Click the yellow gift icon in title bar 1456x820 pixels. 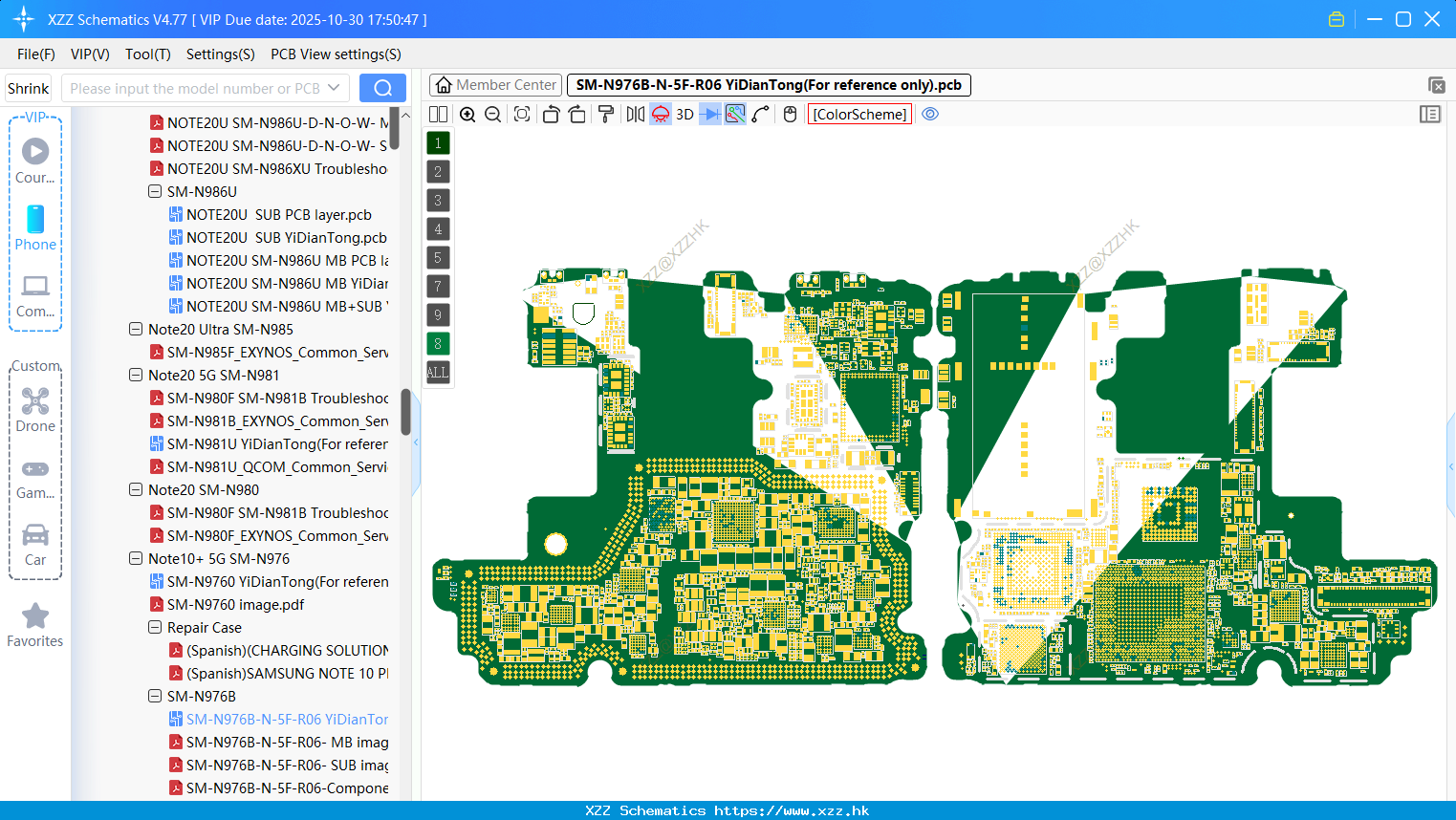point(1336,19)
